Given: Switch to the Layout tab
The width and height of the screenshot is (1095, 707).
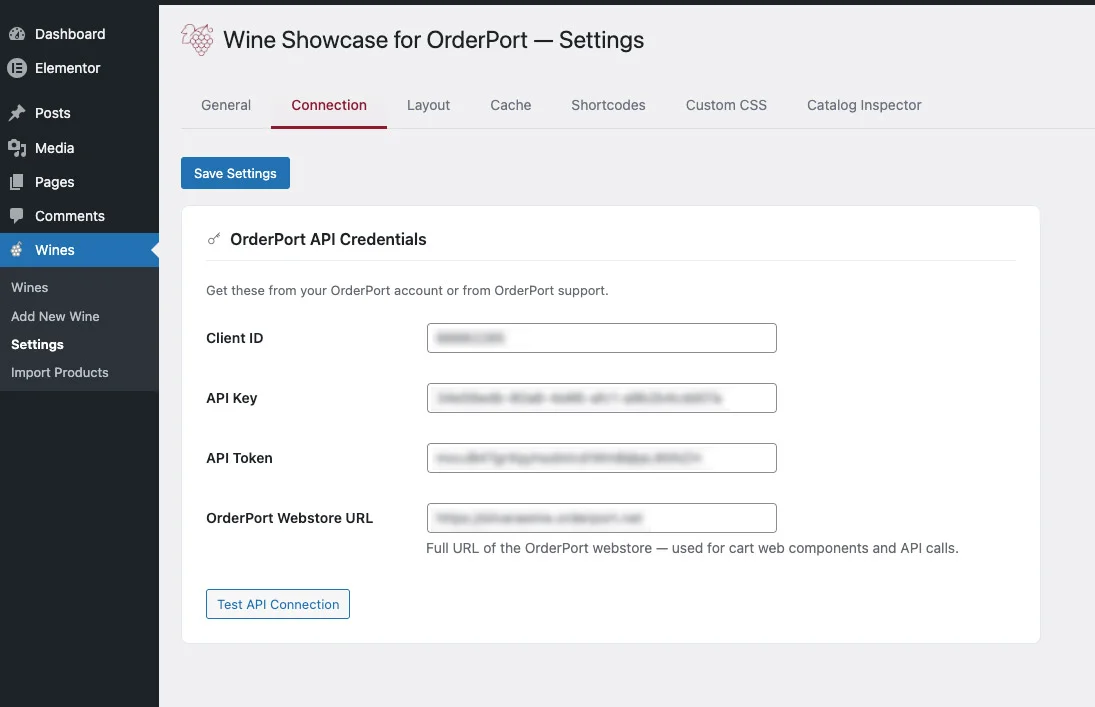Looking at the screenshot, I should 428,105.
